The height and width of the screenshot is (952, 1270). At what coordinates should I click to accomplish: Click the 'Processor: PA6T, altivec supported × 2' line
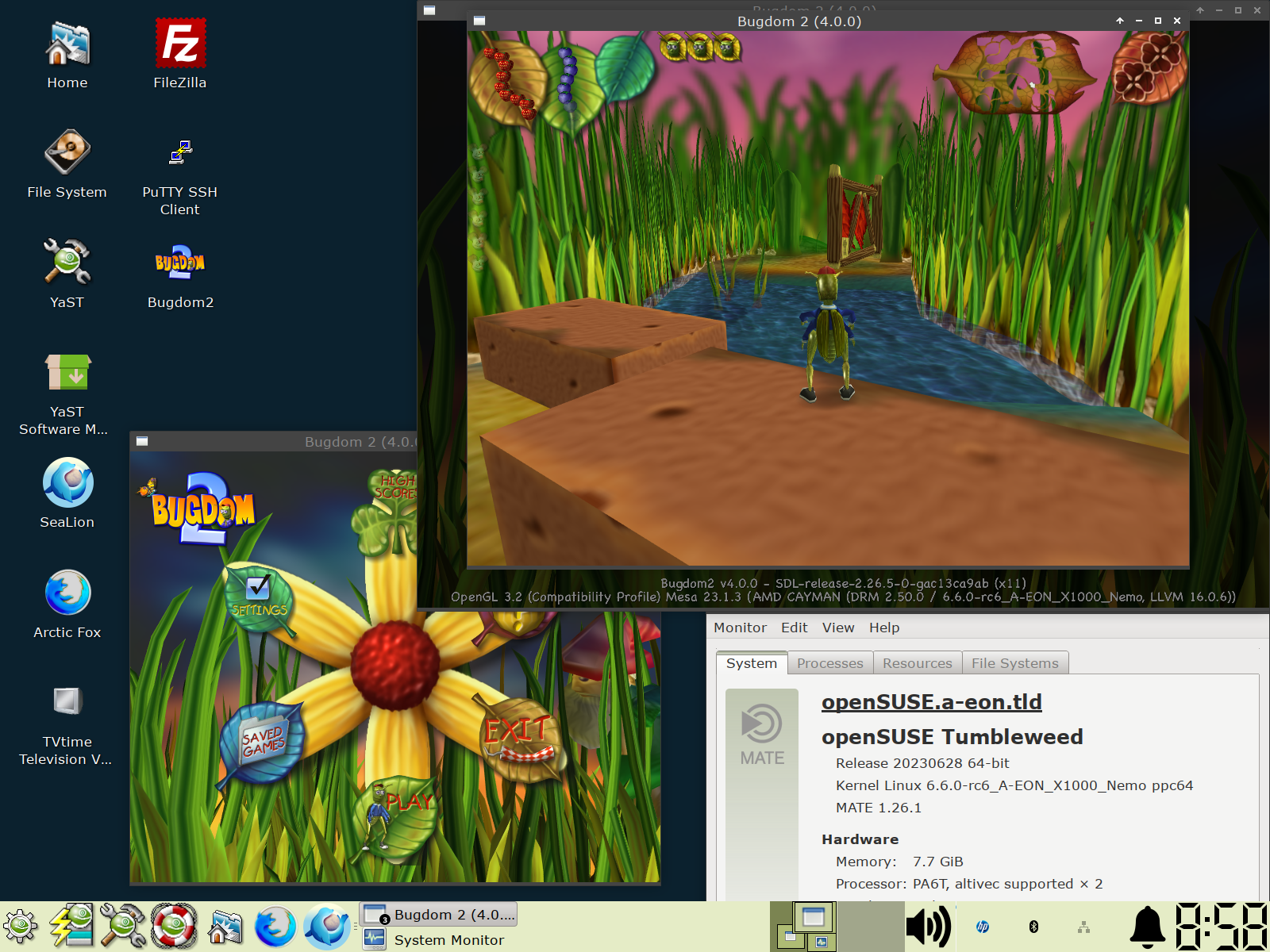(969, 884)
